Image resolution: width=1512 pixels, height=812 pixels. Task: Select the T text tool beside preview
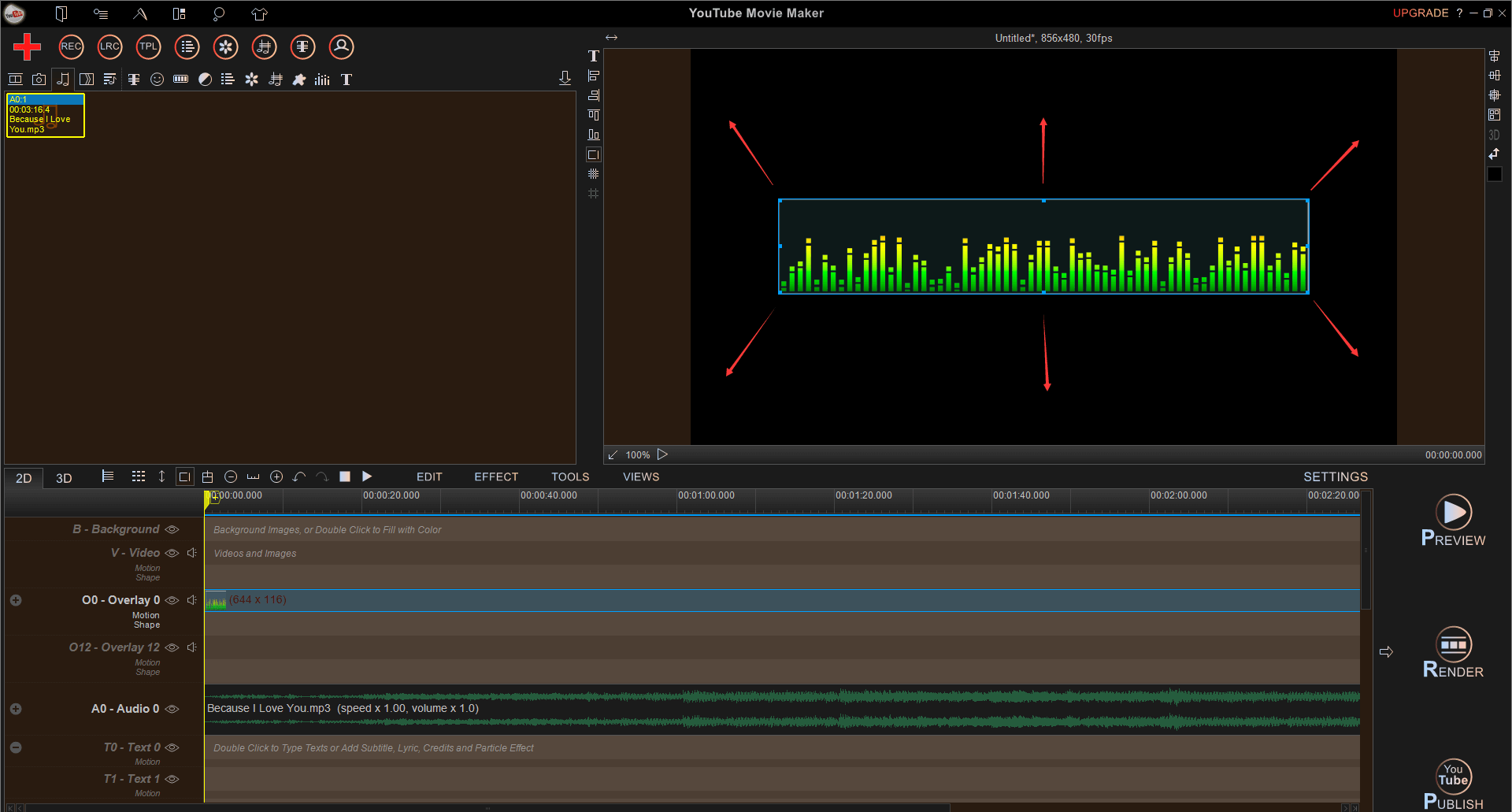click(x=594, y=56)
